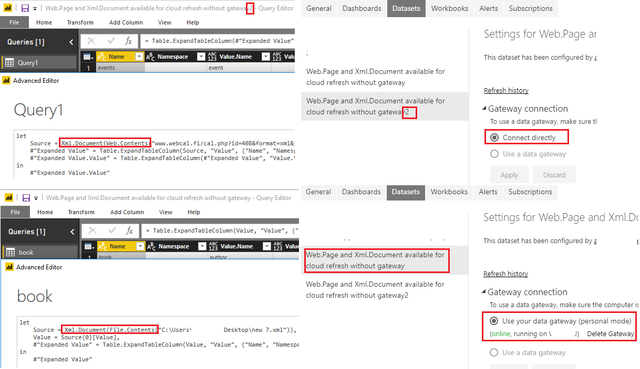Click Query1 table icon in queries pane
This screenshot has width=640, height=369.
pos(9,62)
